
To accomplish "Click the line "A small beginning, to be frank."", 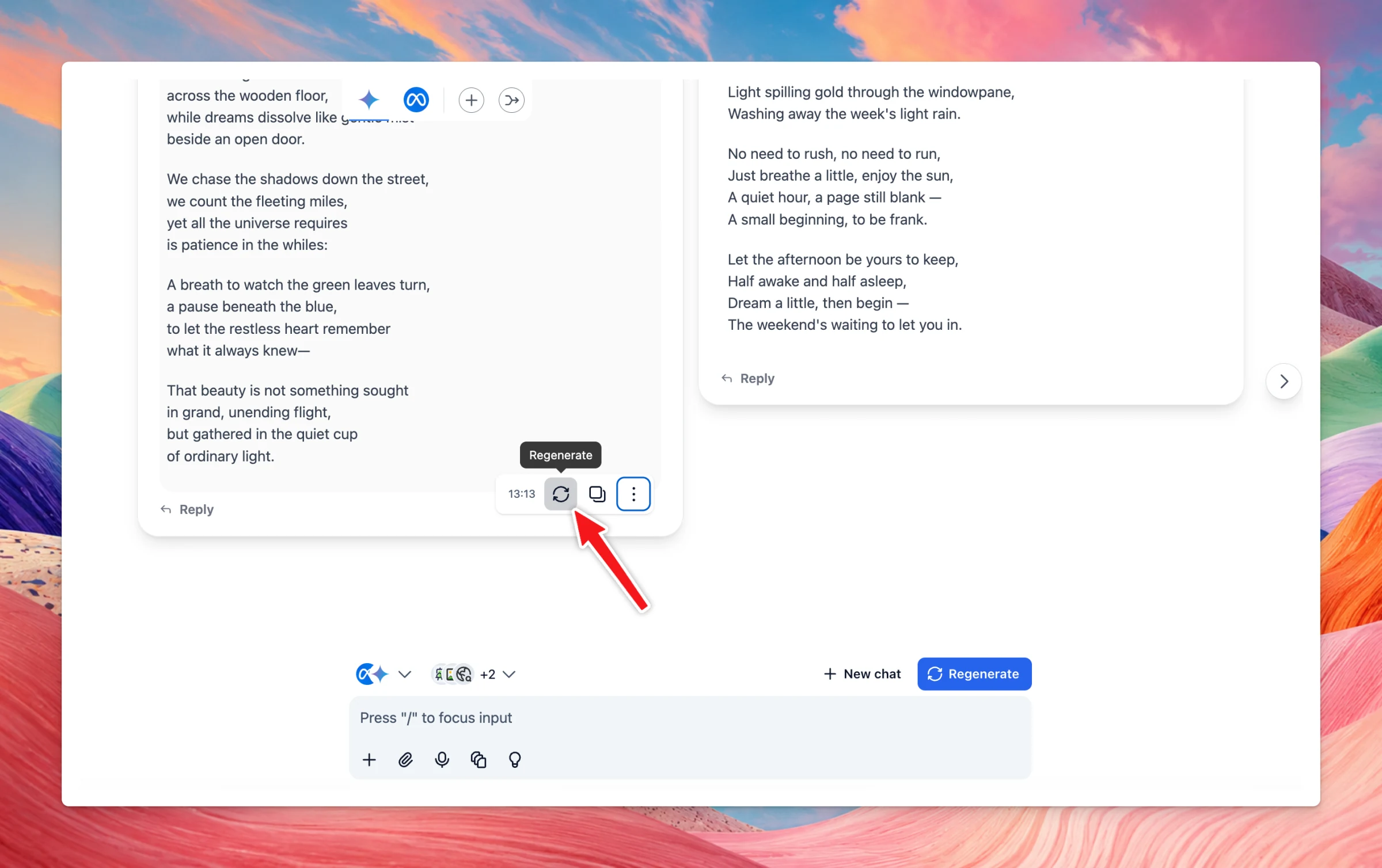I will pyautogui.click(x=827, y=219).
